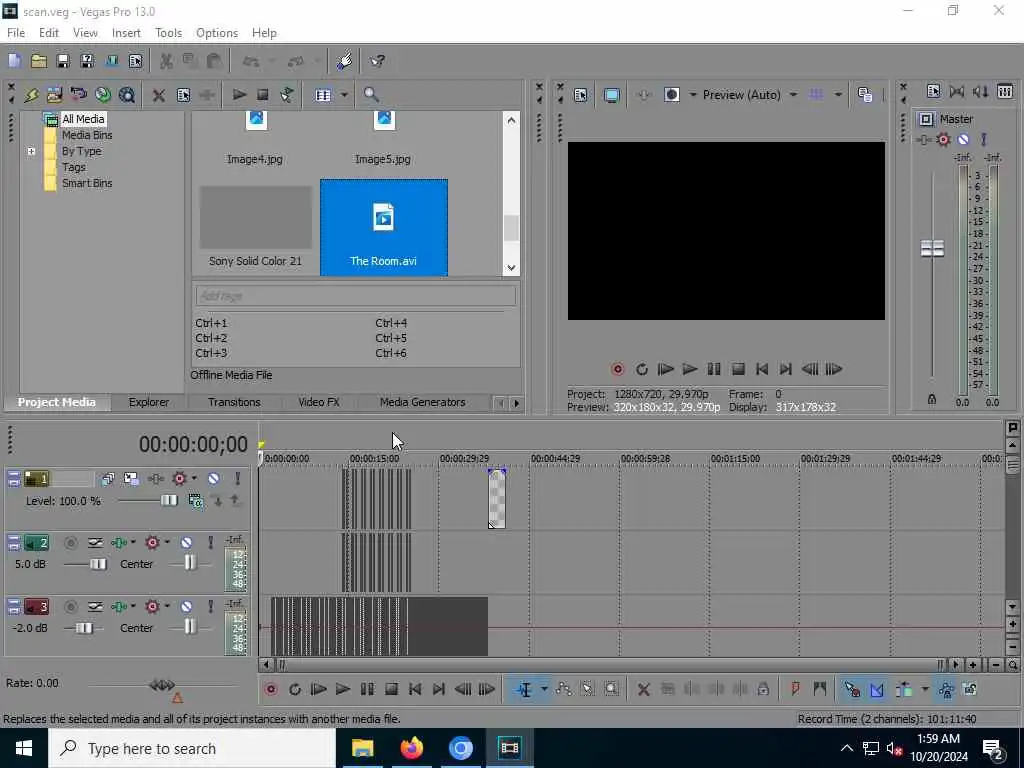This screenshot has width=1024, height=768.
Task: Click the Master bus FX gear icon
Action: [x=943, y=139]
